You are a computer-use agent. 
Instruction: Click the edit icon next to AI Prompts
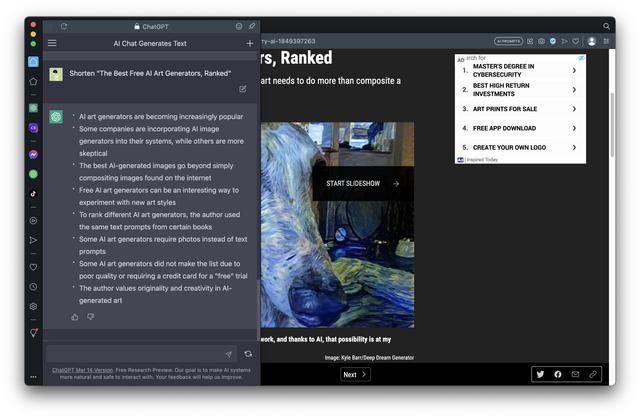coord(530,41)
